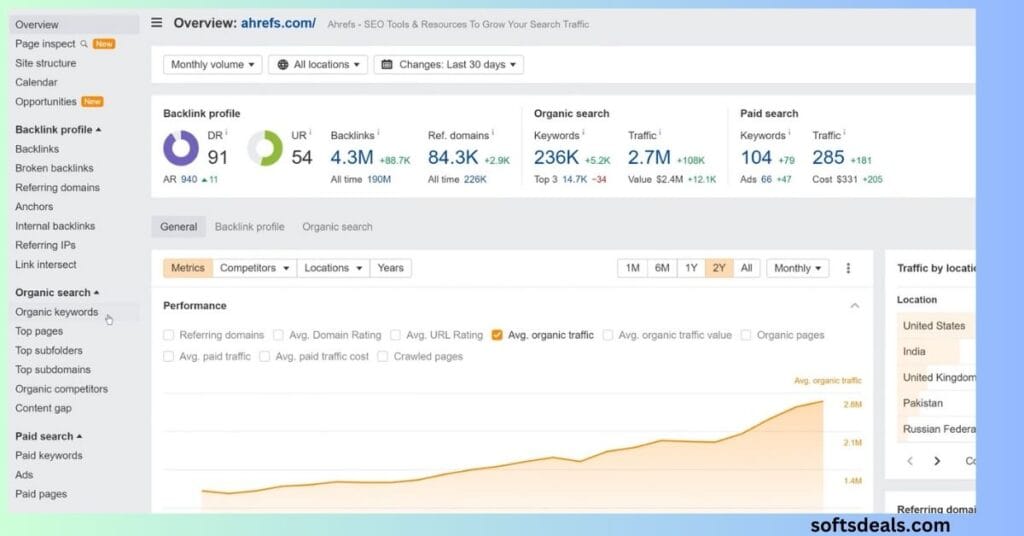Enable the Avg. URL Rating checkbox
Image resolution: width=1024 pixels, height=536 pixels.
click(395, 335)
